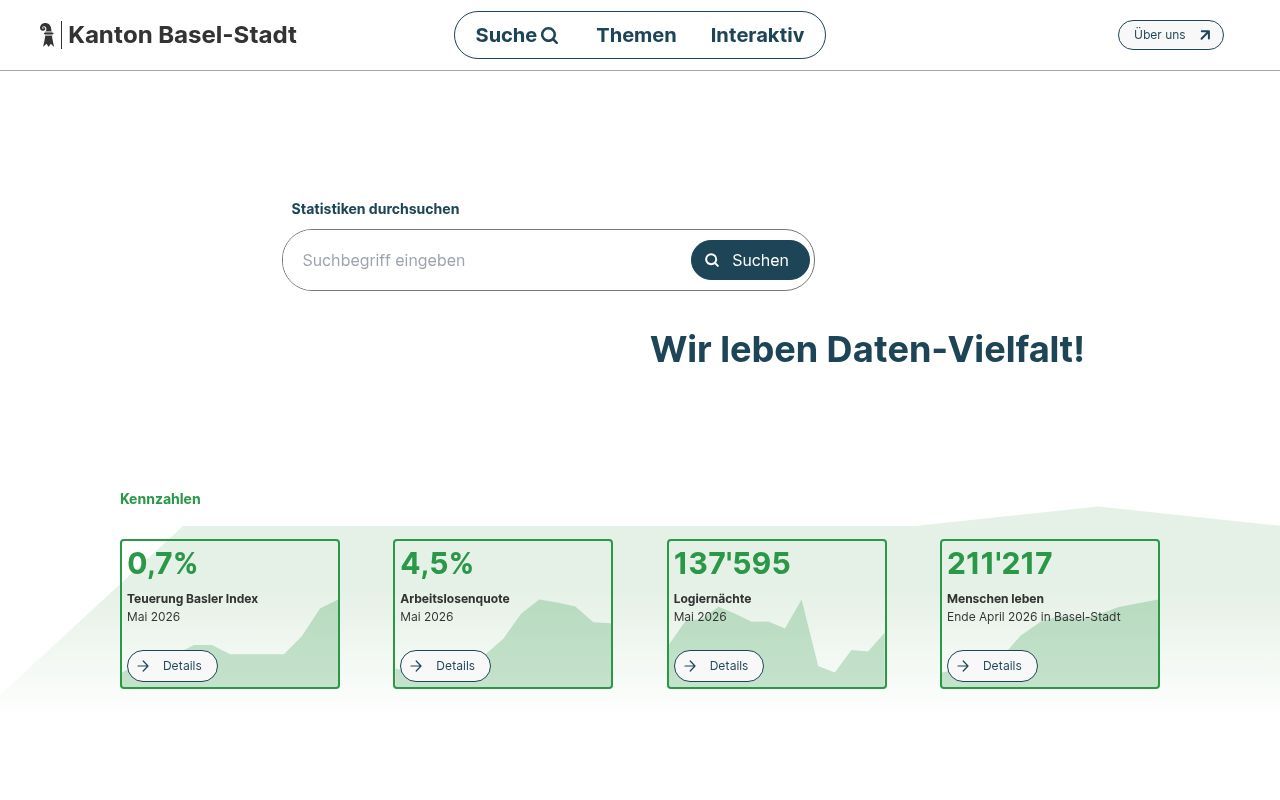1280x800 pixels.
Task: Open the Teuerung Basler Index card
Action: [x=230, y=614]
